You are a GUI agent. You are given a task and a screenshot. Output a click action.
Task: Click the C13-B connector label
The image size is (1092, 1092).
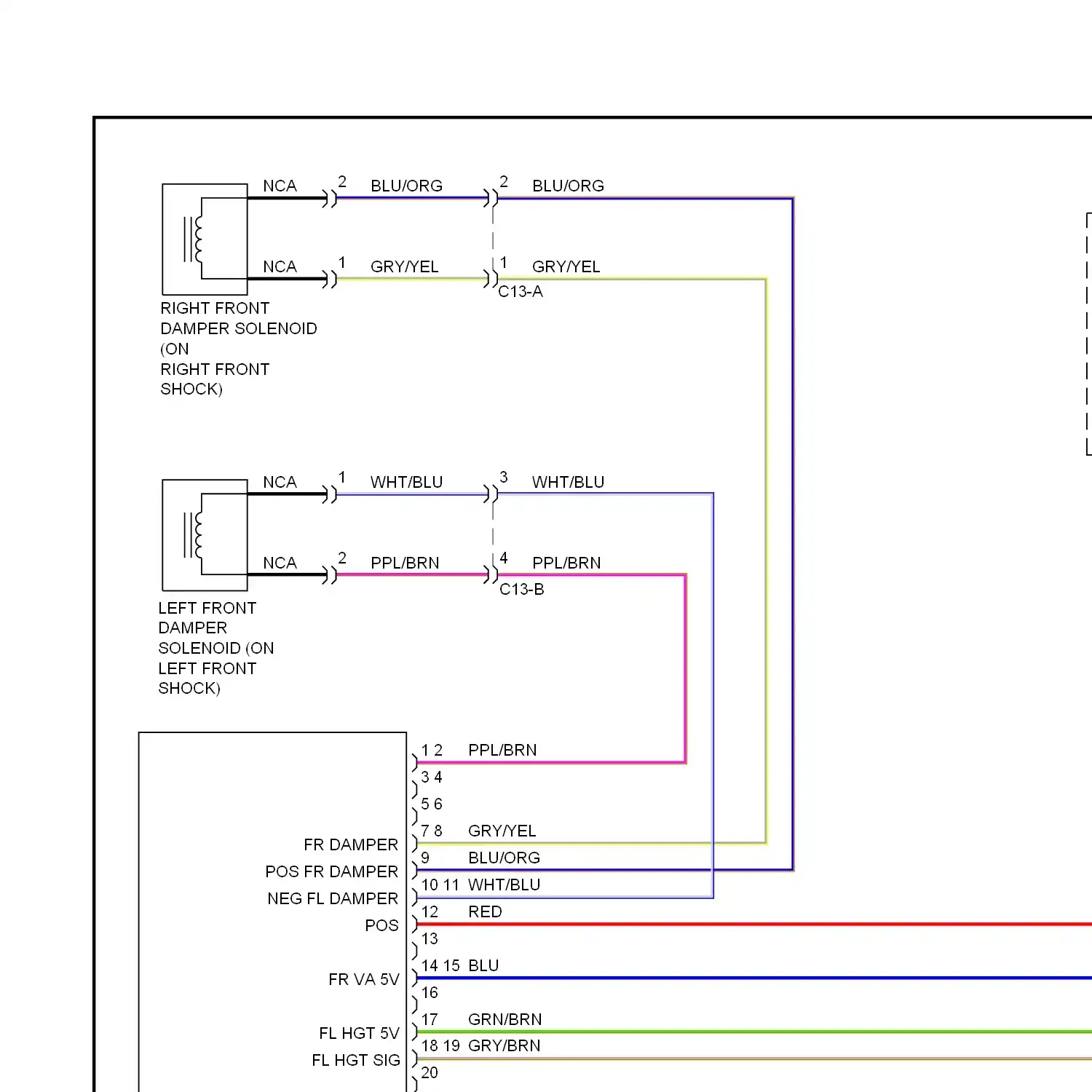pos(521,589)
